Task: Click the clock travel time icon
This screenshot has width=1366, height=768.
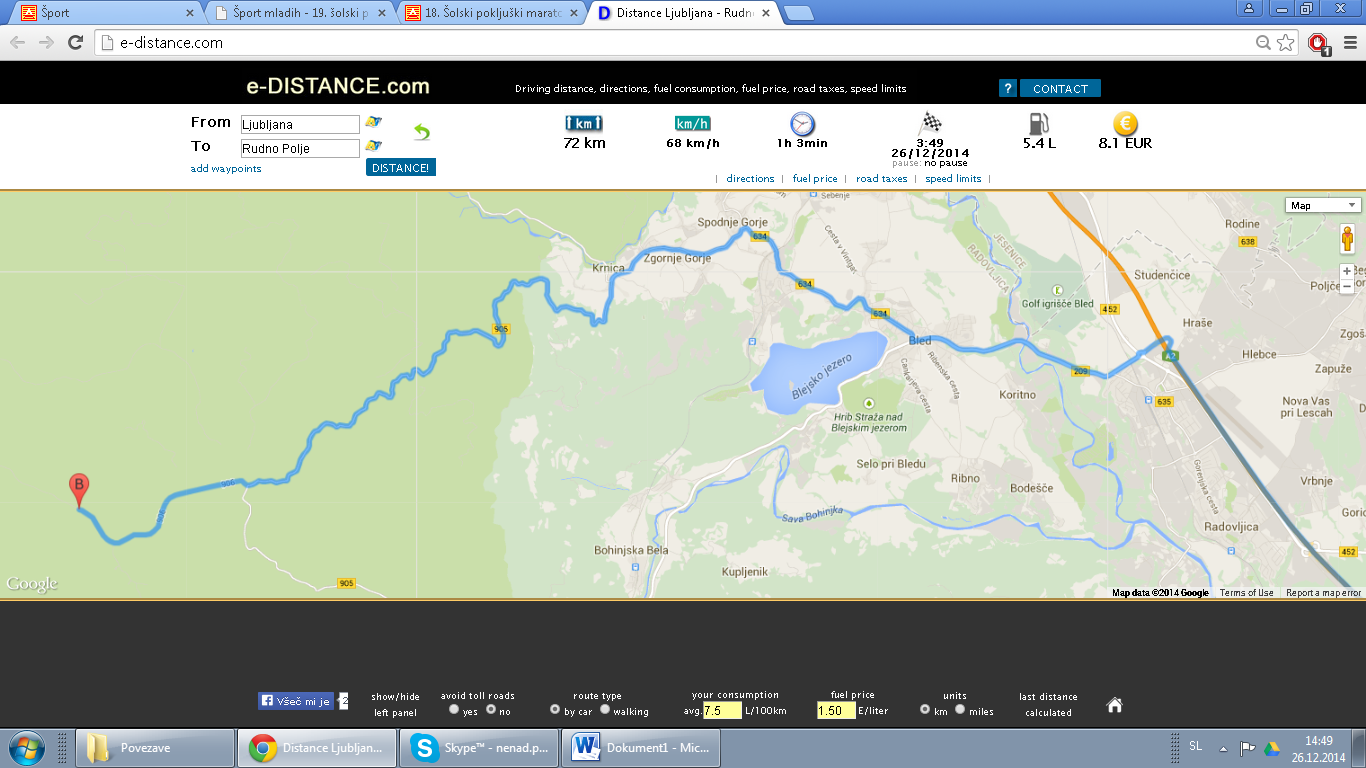Action: click(802, 124)
